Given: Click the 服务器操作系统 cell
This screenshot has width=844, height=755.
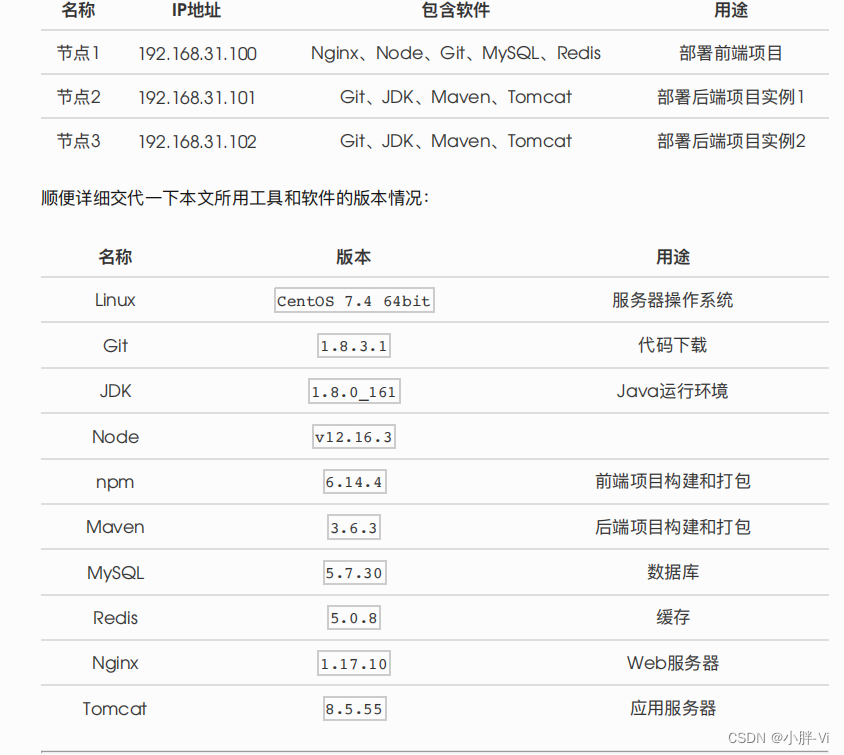Looking at the screenshot, I should [x=673, y=300].
